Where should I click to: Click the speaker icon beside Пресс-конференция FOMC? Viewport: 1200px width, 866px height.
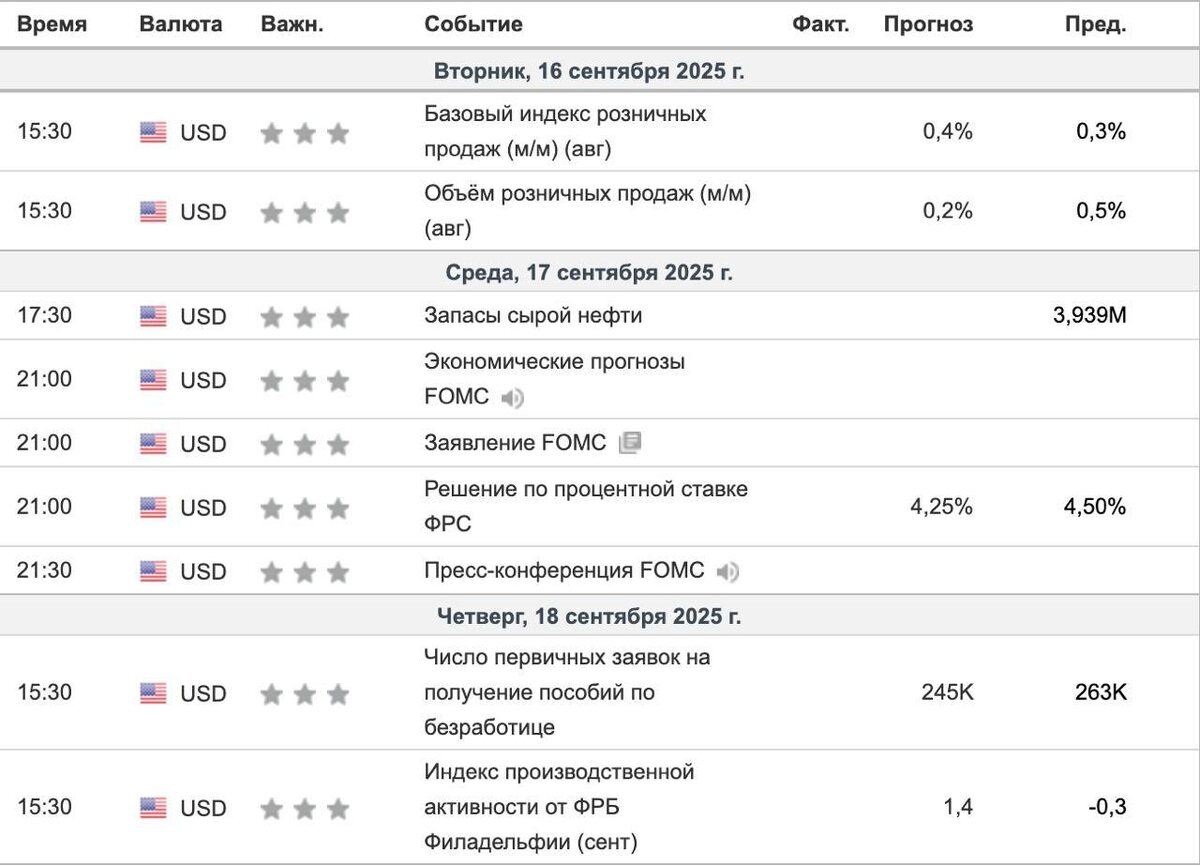(x=728, y=572)
